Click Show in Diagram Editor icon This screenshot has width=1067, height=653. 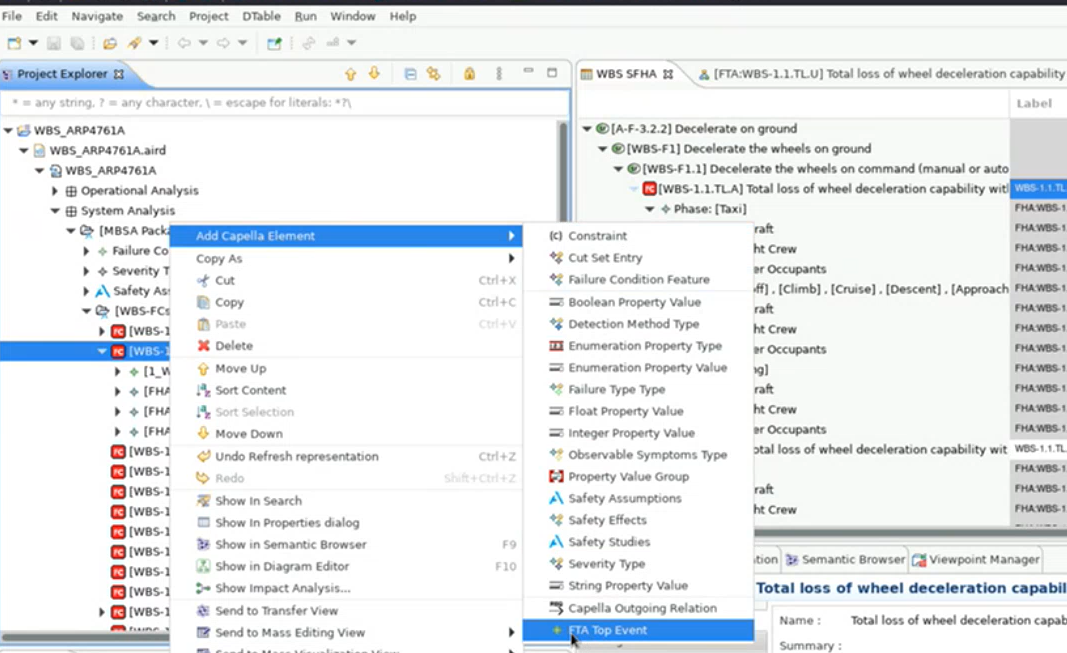pos(203,566)
